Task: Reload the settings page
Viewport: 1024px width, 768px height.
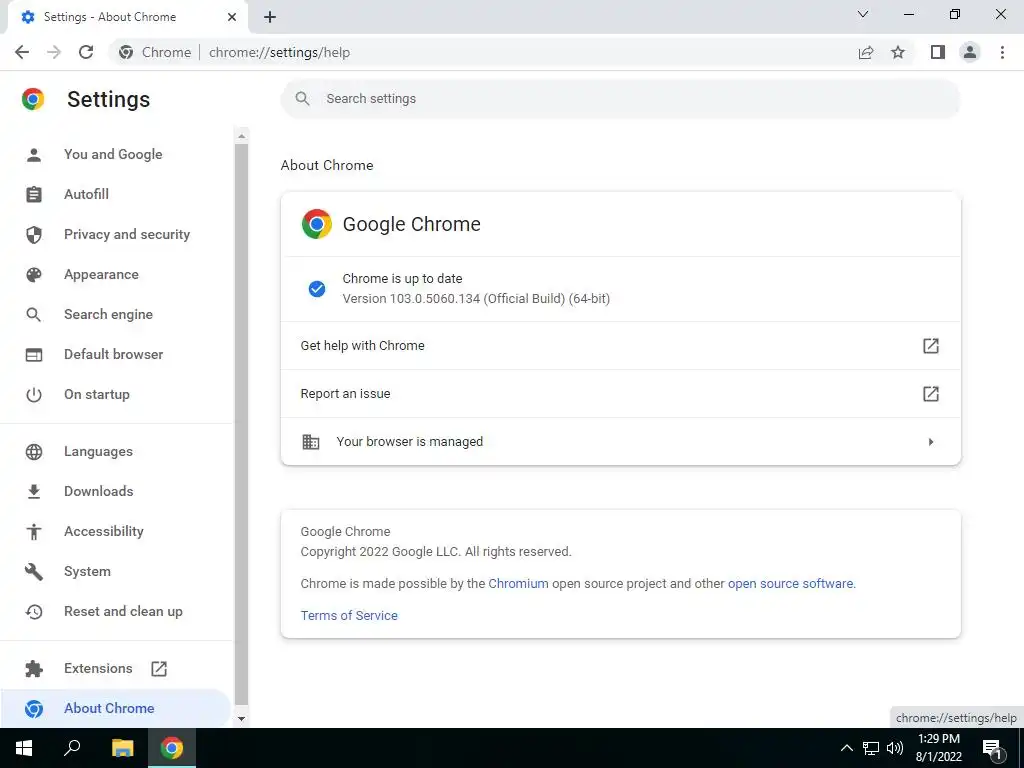Action: [x=86, y=52]
